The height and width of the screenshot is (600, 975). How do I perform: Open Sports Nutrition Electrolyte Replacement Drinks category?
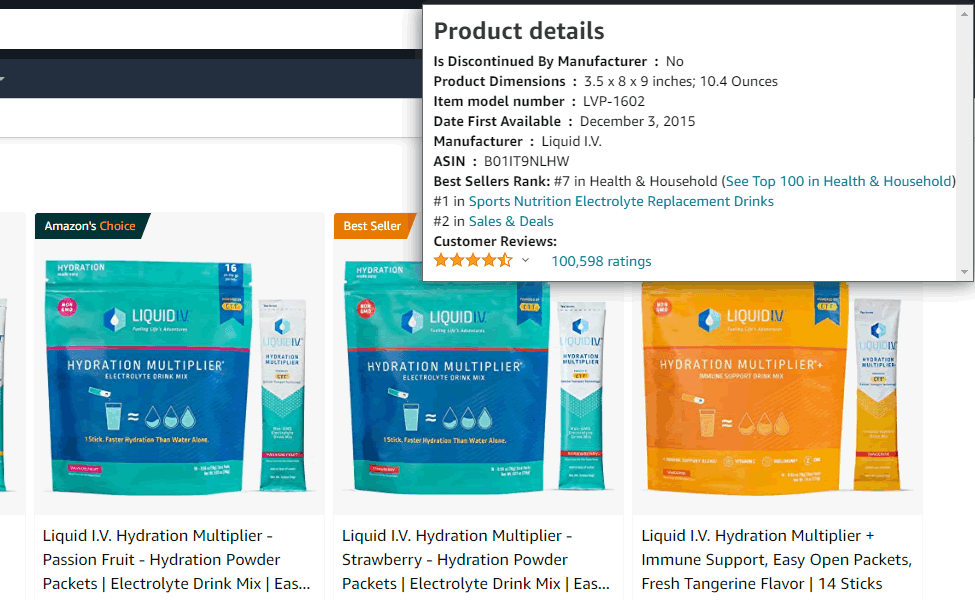pos(621,201)
